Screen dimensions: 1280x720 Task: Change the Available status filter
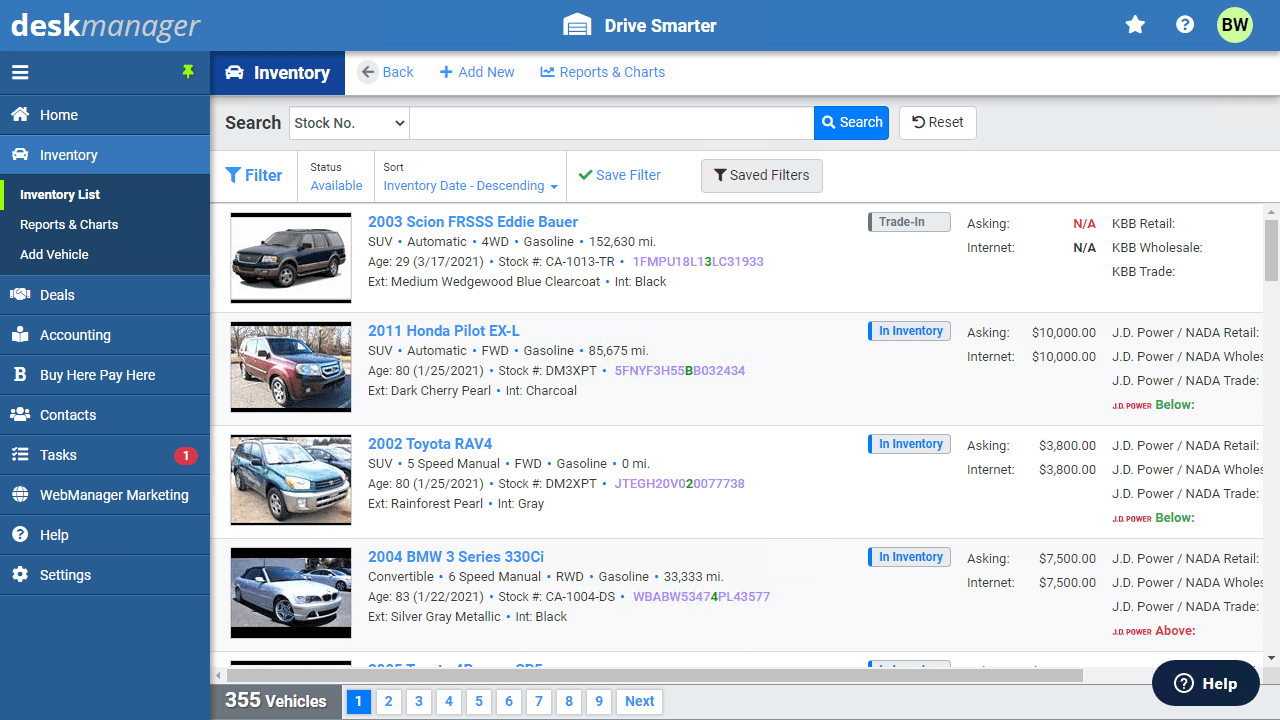336,185
